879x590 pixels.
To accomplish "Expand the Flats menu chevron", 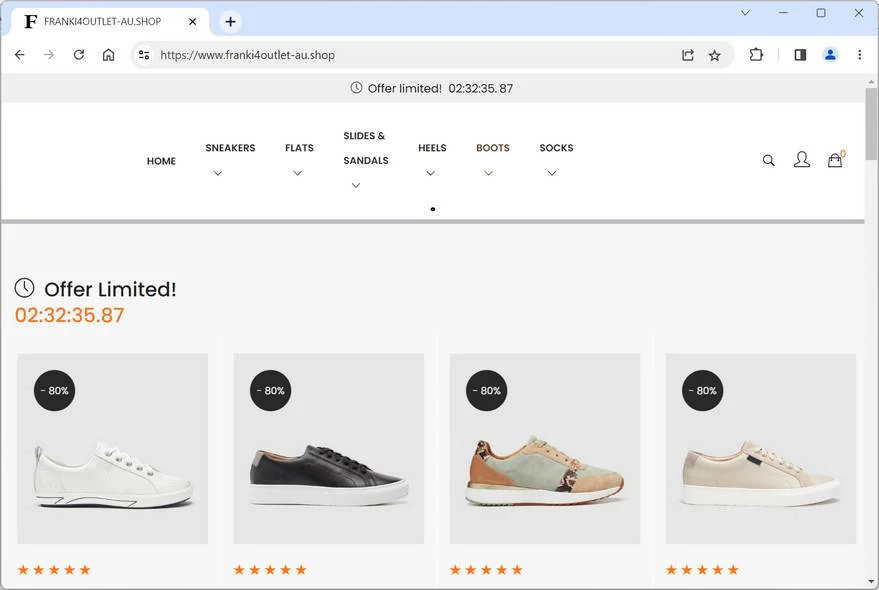I will pos(298,173).
